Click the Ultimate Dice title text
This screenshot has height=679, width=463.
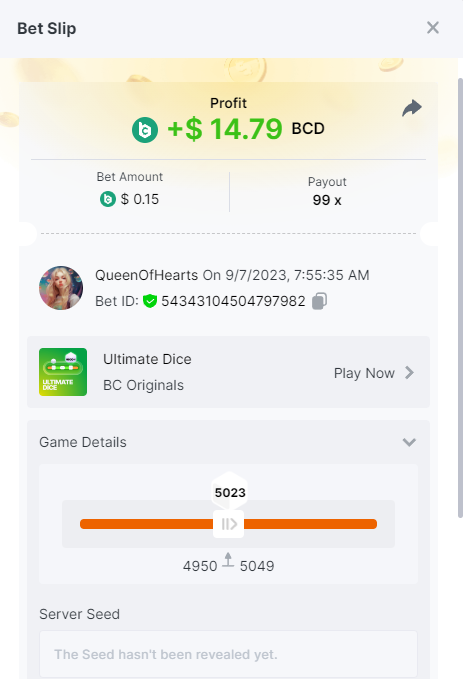[x=147, y=359]
